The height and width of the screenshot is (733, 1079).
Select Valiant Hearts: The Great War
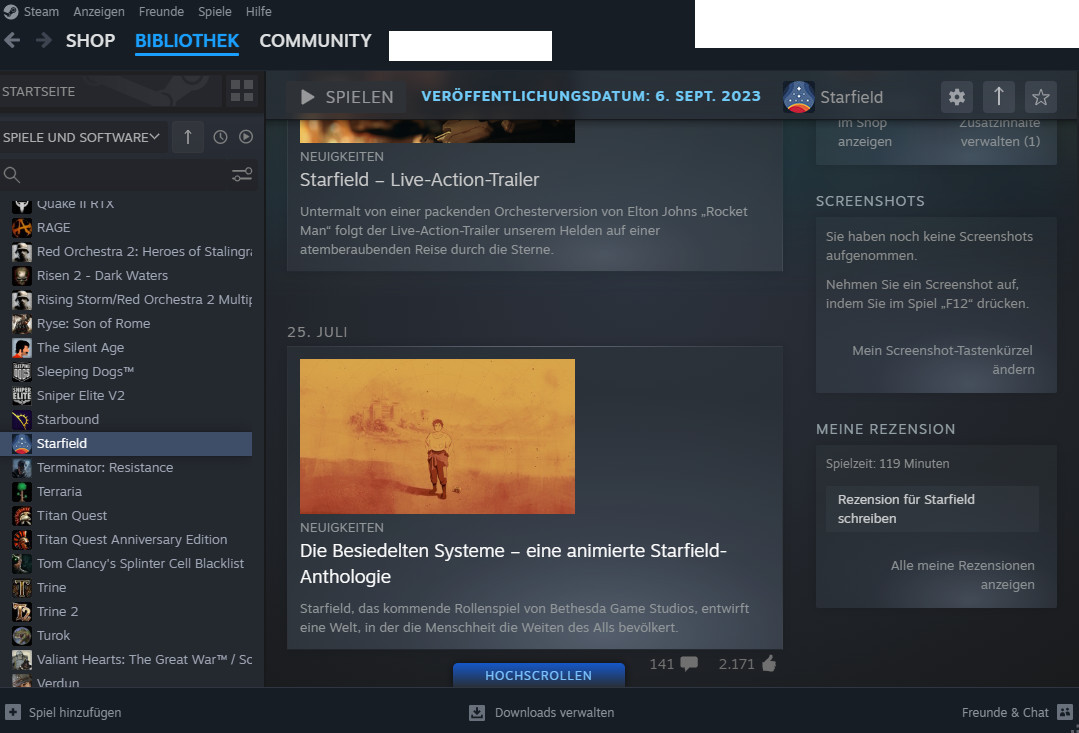(x=126, y=659)
